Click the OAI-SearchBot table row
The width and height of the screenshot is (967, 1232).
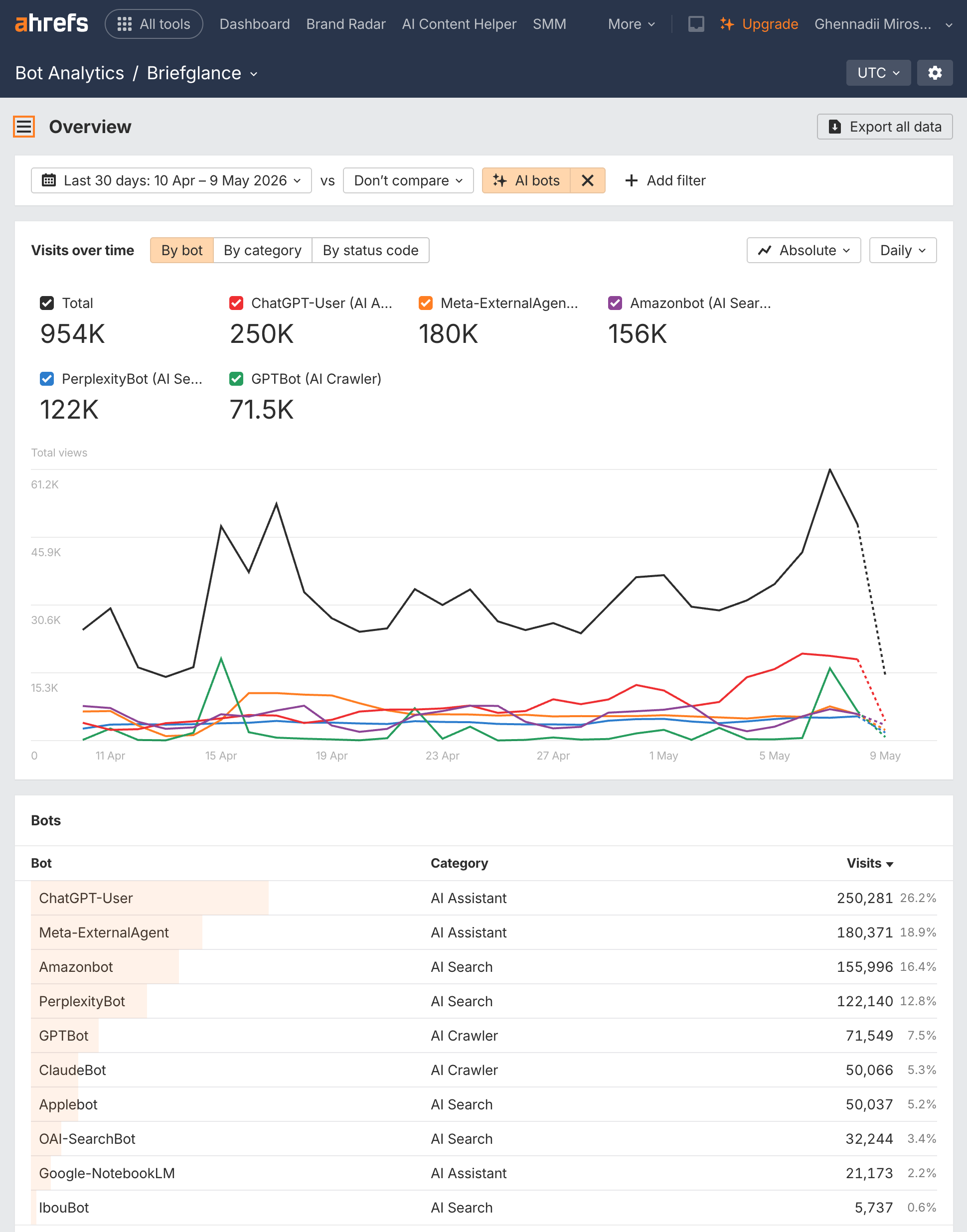tap(483, 1139)
